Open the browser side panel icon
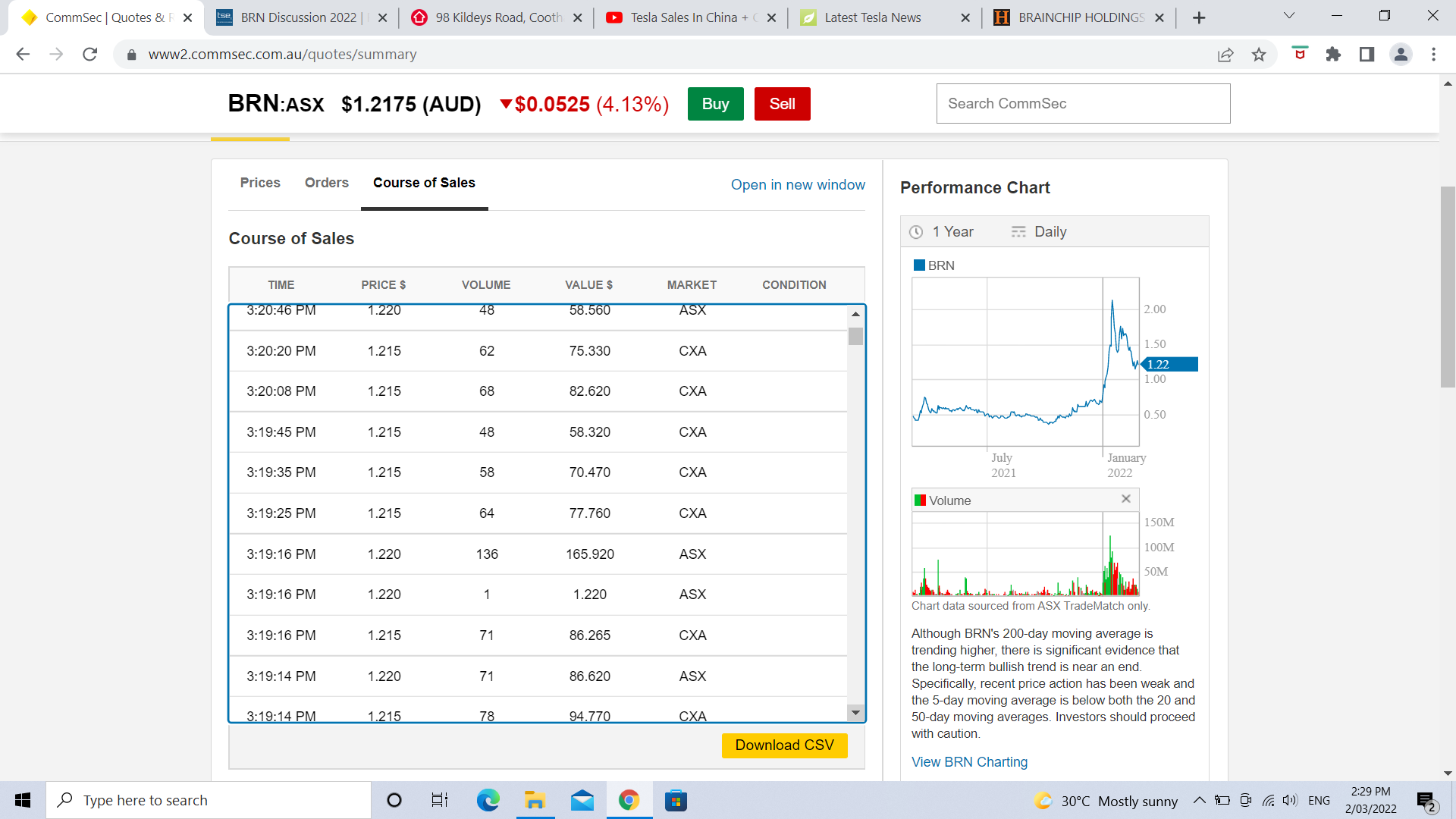This screenshot has width=1456, height=819. tap(1367, 54)
